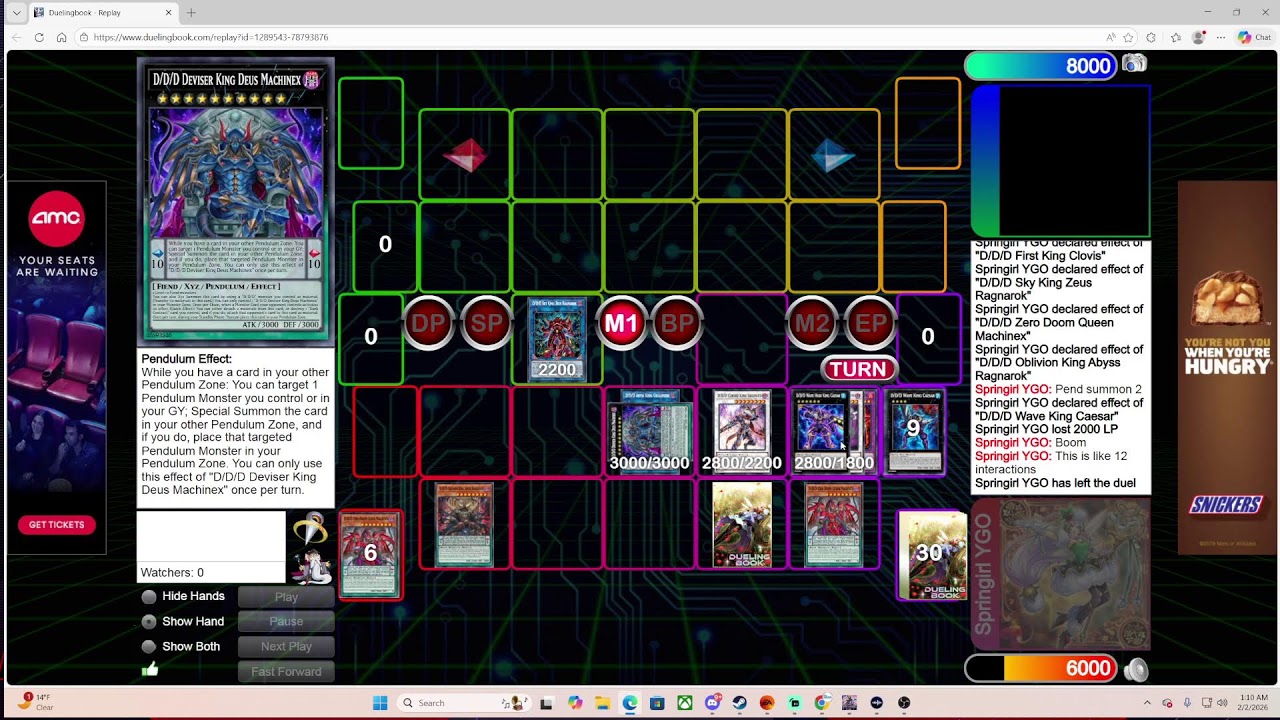The width and height of the screenshot is (1280, 720).
Task: Click the Play replay button
Action: tap(286, 597)
